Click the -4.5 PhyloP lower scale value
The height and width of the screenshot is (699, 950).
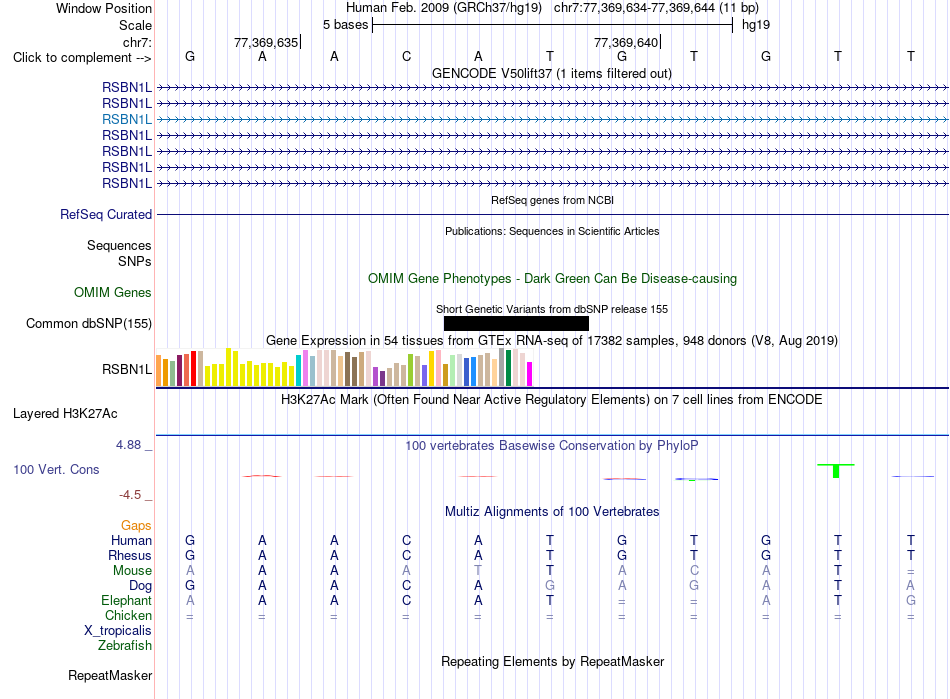(x=130, y=495)
